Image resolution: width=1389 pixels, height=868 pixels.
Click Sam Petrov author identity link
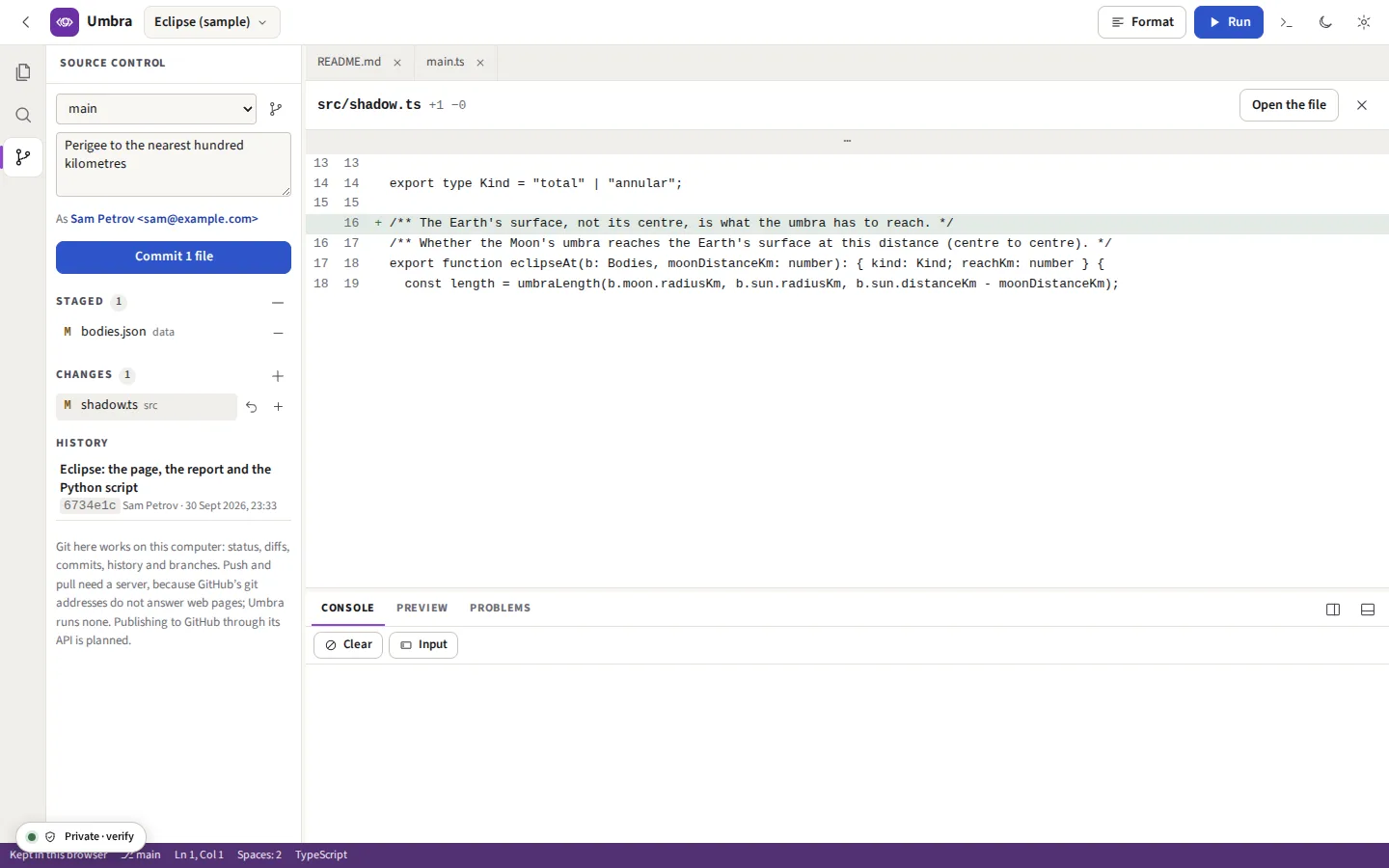point(164,219)
